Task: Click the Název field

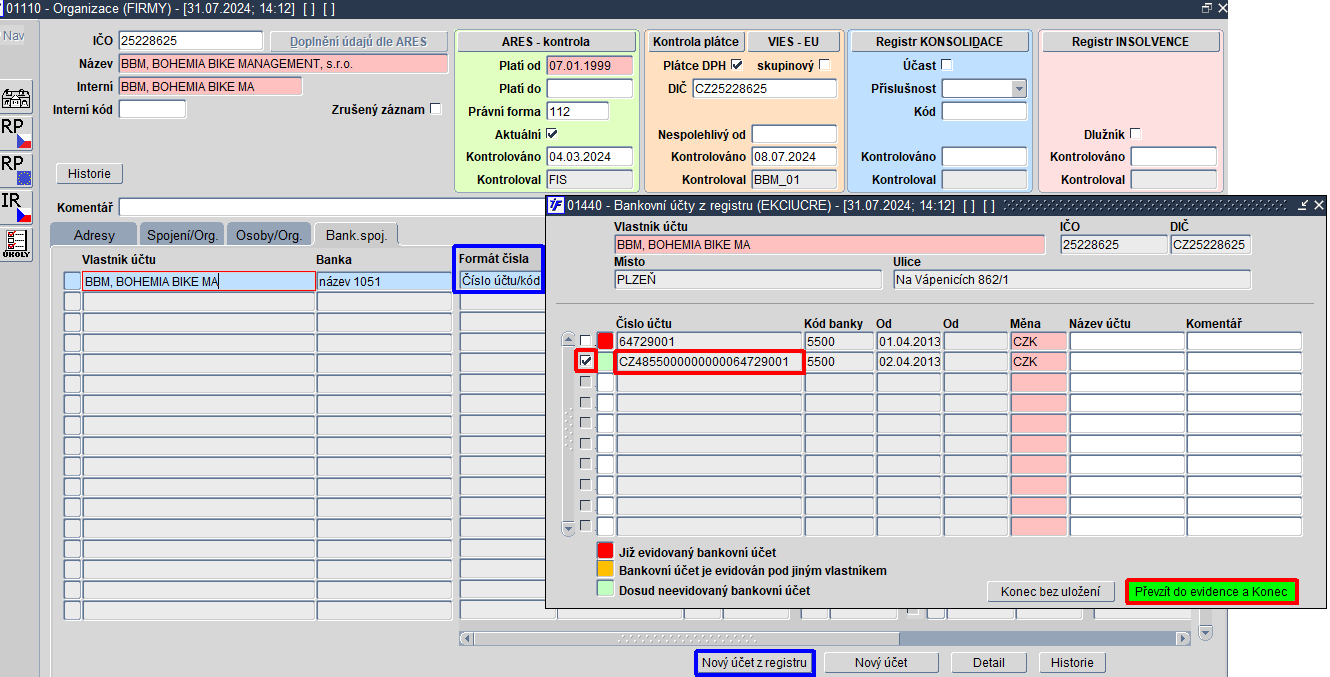Action: coord(283,64)
